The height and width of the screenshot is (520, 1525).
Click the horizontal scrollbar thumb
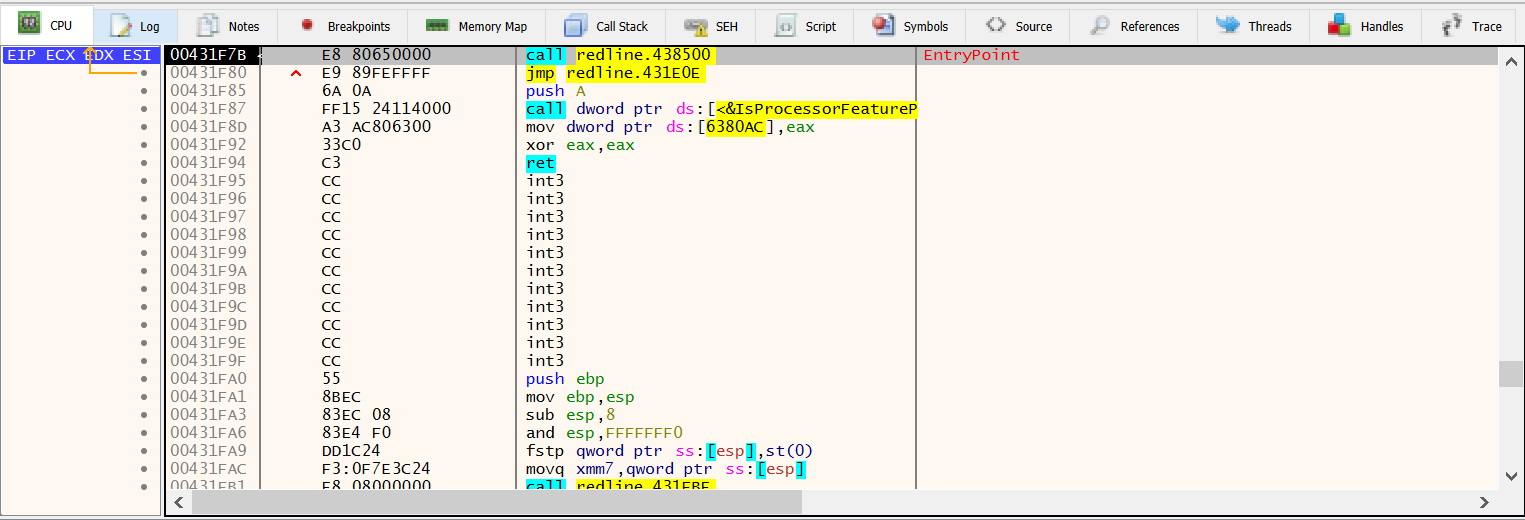click(497, 502)
